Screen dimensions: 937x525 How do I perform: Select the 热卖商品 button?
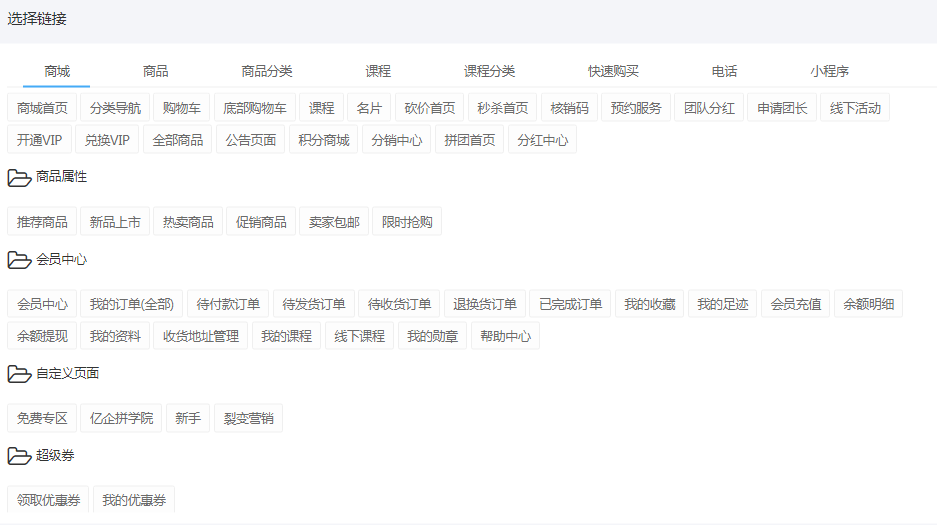(x=188, y=222)
